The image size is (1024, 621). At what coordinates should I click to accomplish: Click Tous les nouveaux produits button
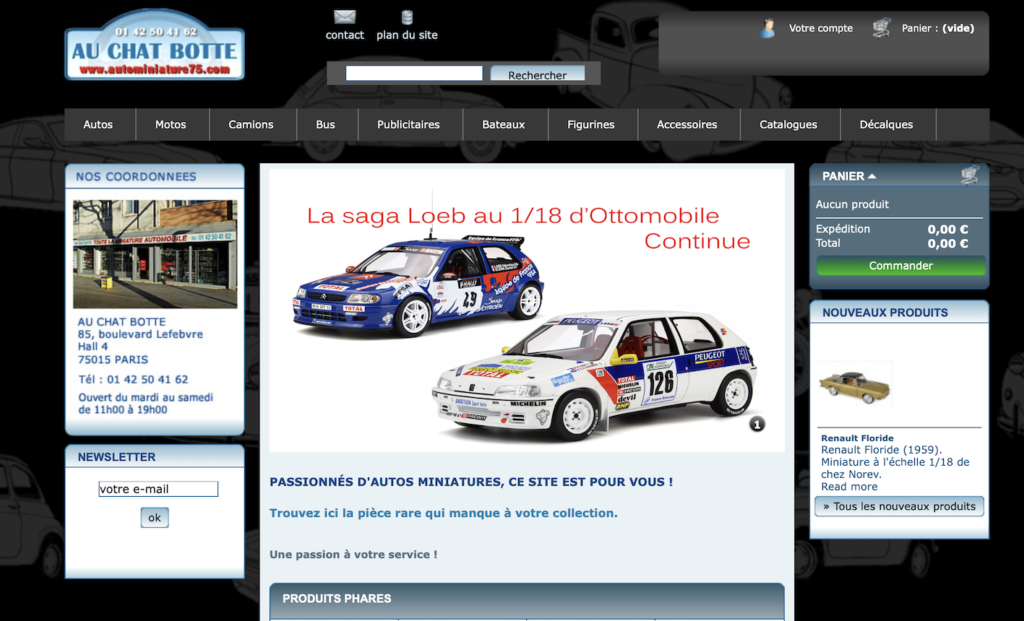point(898,507)
